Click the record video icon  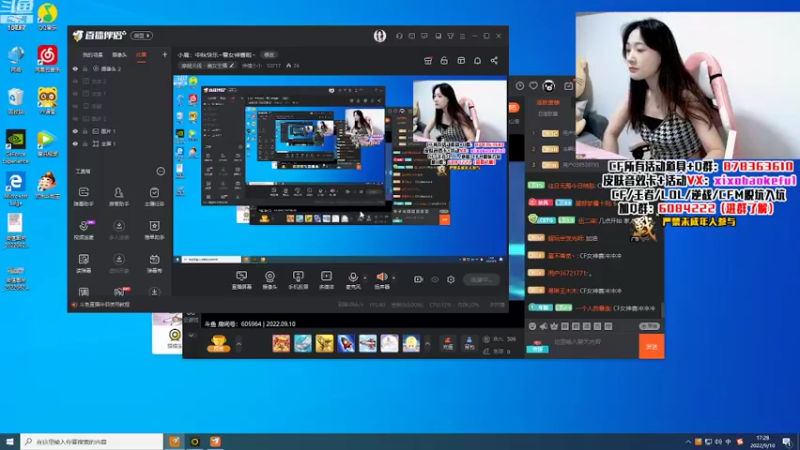[418, 280]
